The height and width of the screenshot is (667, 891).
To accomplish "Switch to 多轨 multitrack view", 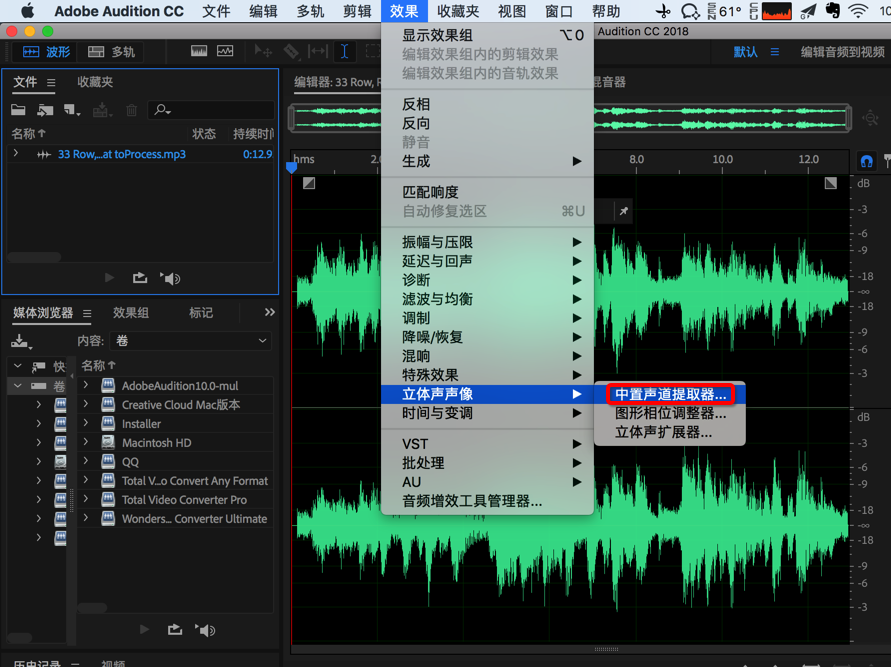I will click(111, 52).
